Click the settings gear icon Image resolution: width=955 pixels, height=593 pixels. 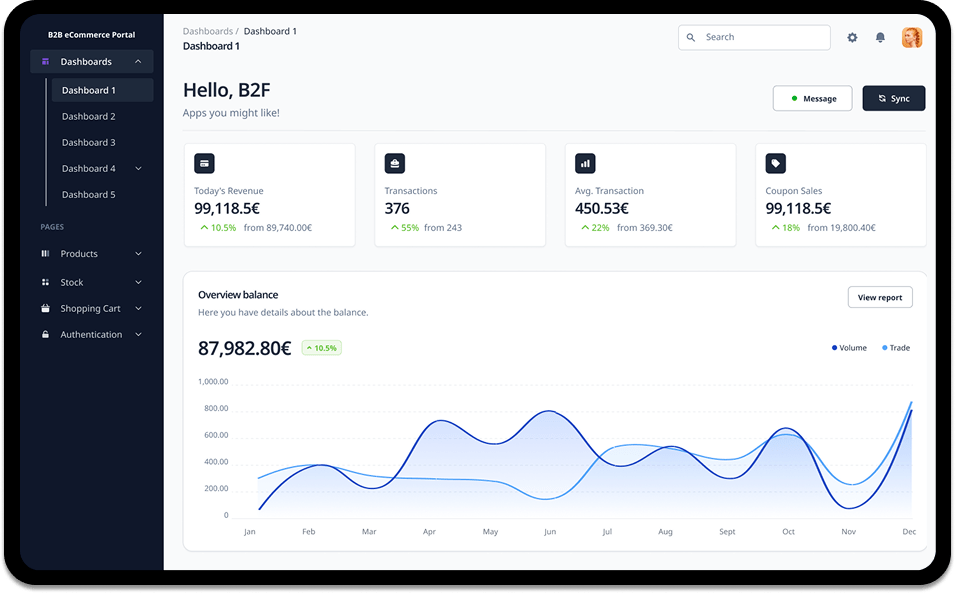pyautogui.click(x=852, y=38)
